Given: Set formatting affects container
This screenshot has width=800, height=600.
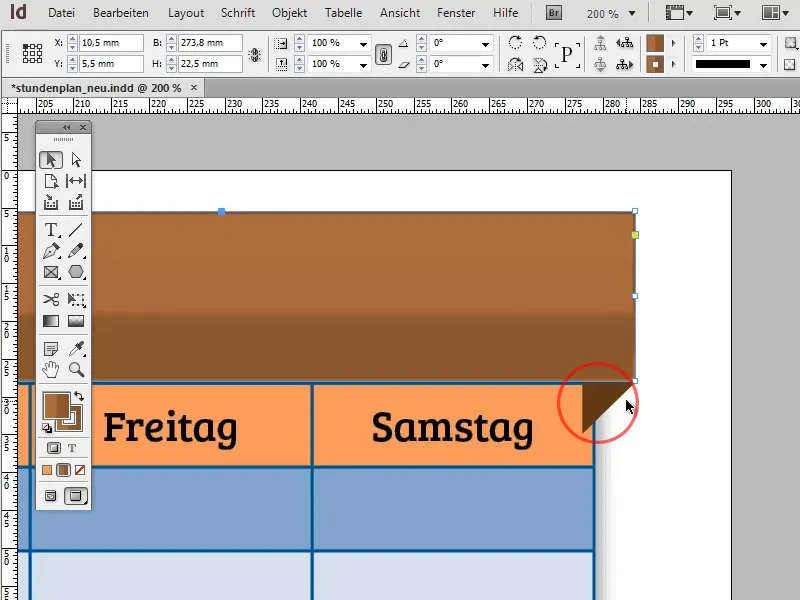Looking at the screenshot, I should [x=54, y=448].
